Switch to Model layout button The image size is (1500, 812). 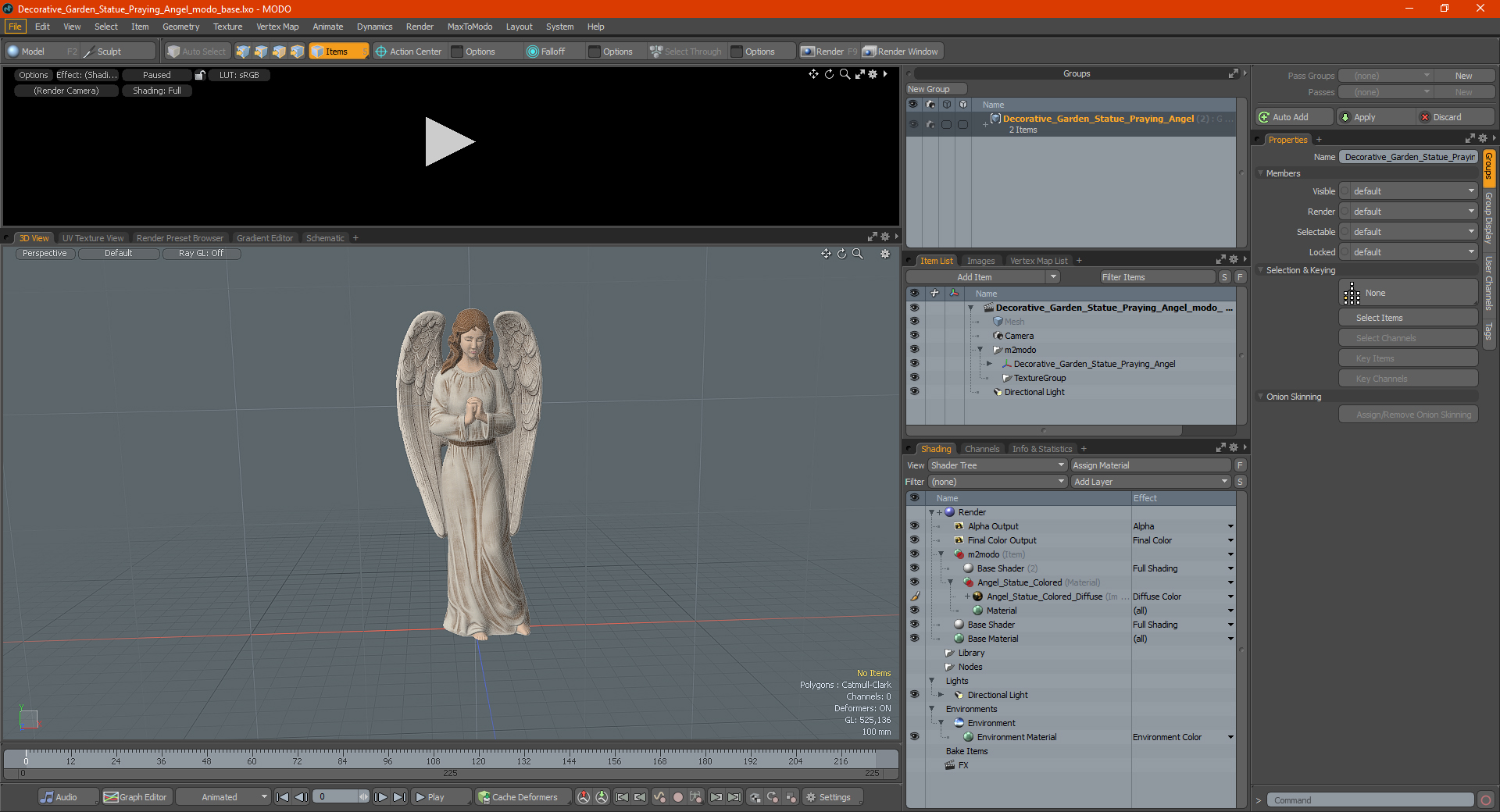coord(42,52)
